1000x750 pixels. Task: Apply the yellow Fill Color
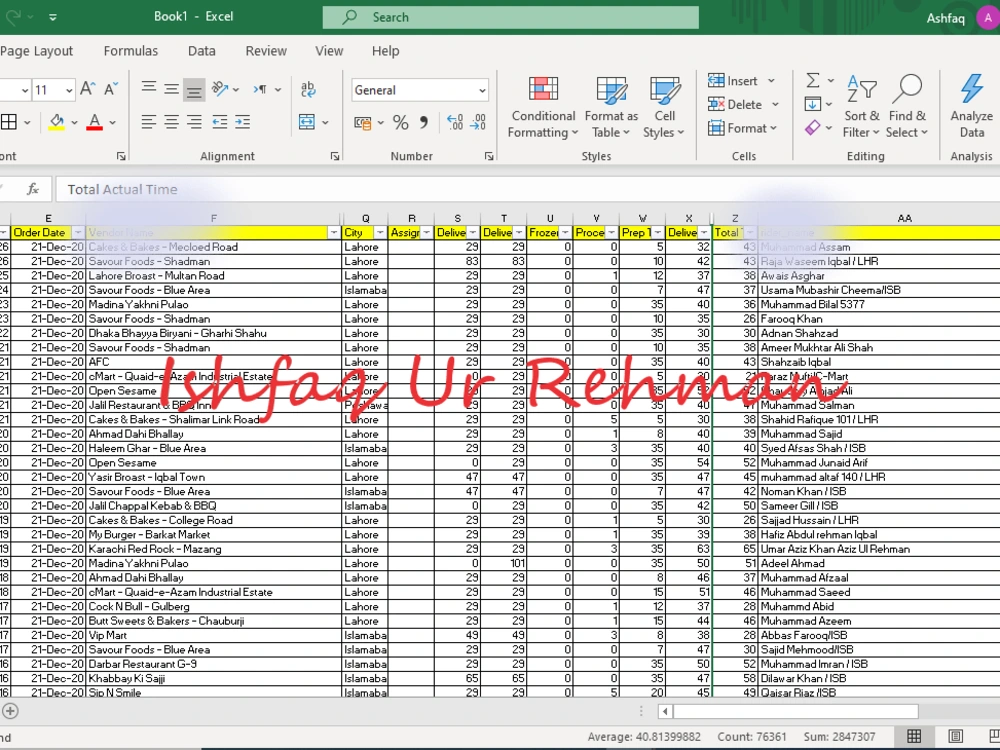click(x=57, y=122)
